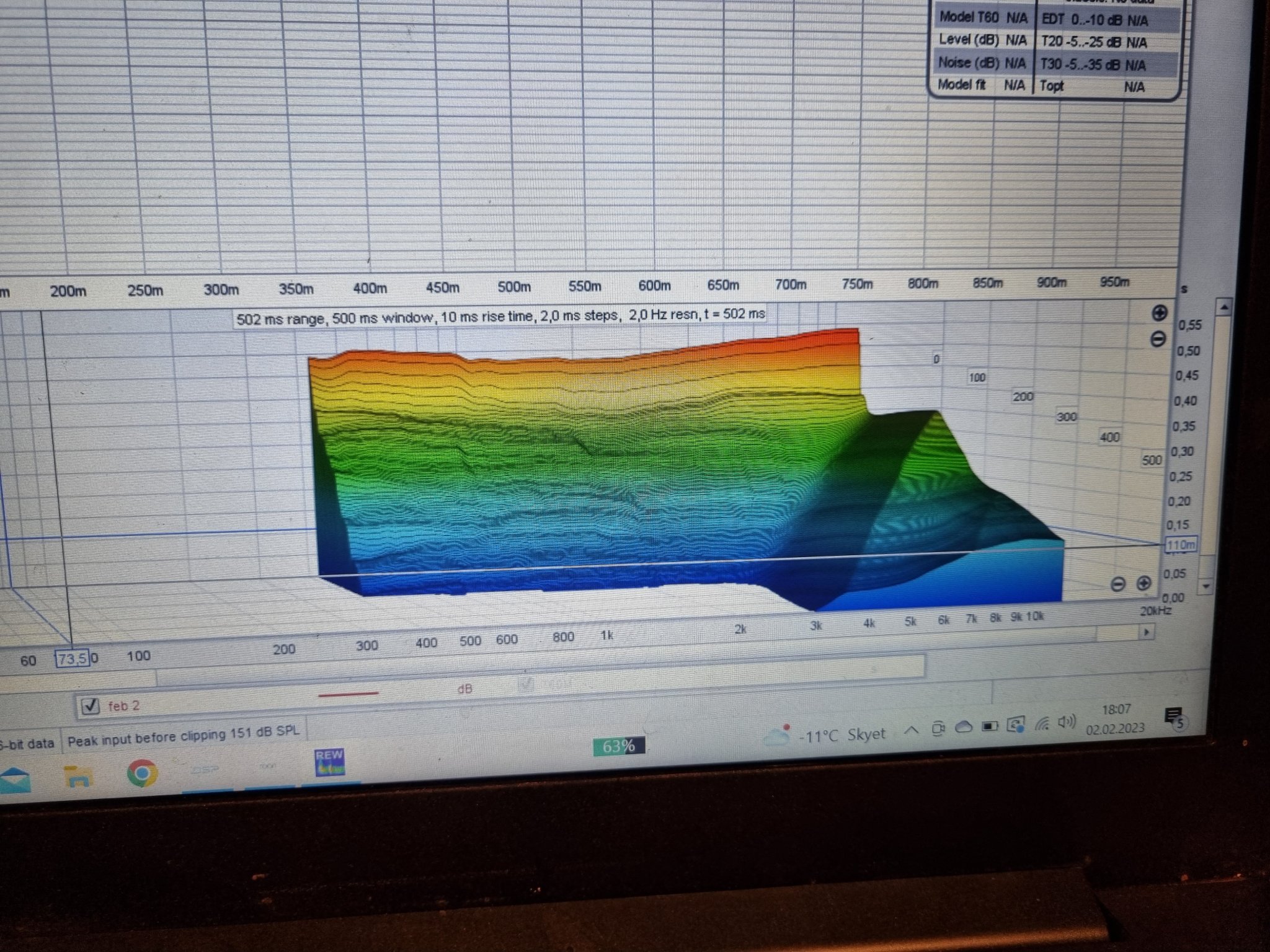Image resolution: width=1270 pixels, height=952 pixels.
Task: Open weather widget showing -11°C Skyet
Action: (x=825, y=736)
